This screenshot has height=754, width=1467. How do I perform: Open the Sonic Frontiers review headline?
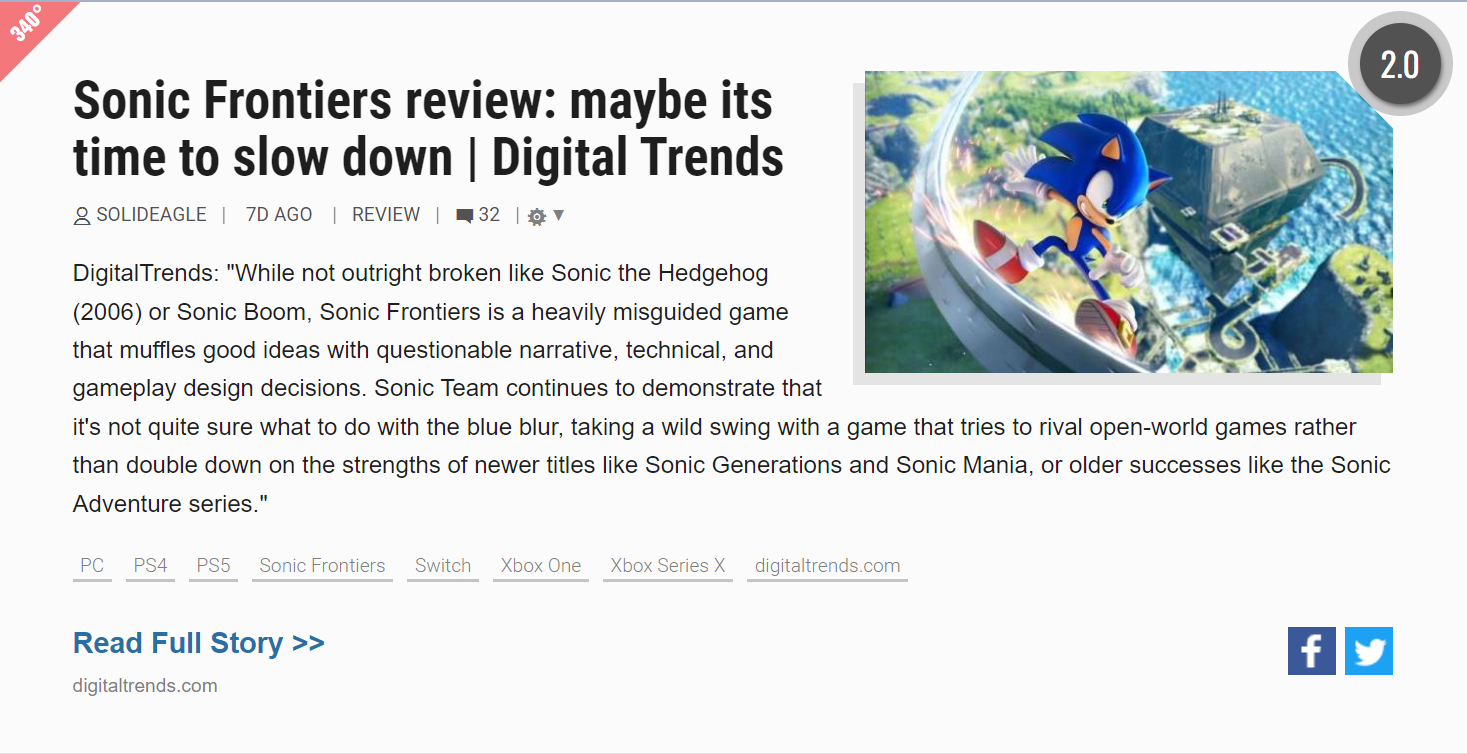click(x=428, y=128)
